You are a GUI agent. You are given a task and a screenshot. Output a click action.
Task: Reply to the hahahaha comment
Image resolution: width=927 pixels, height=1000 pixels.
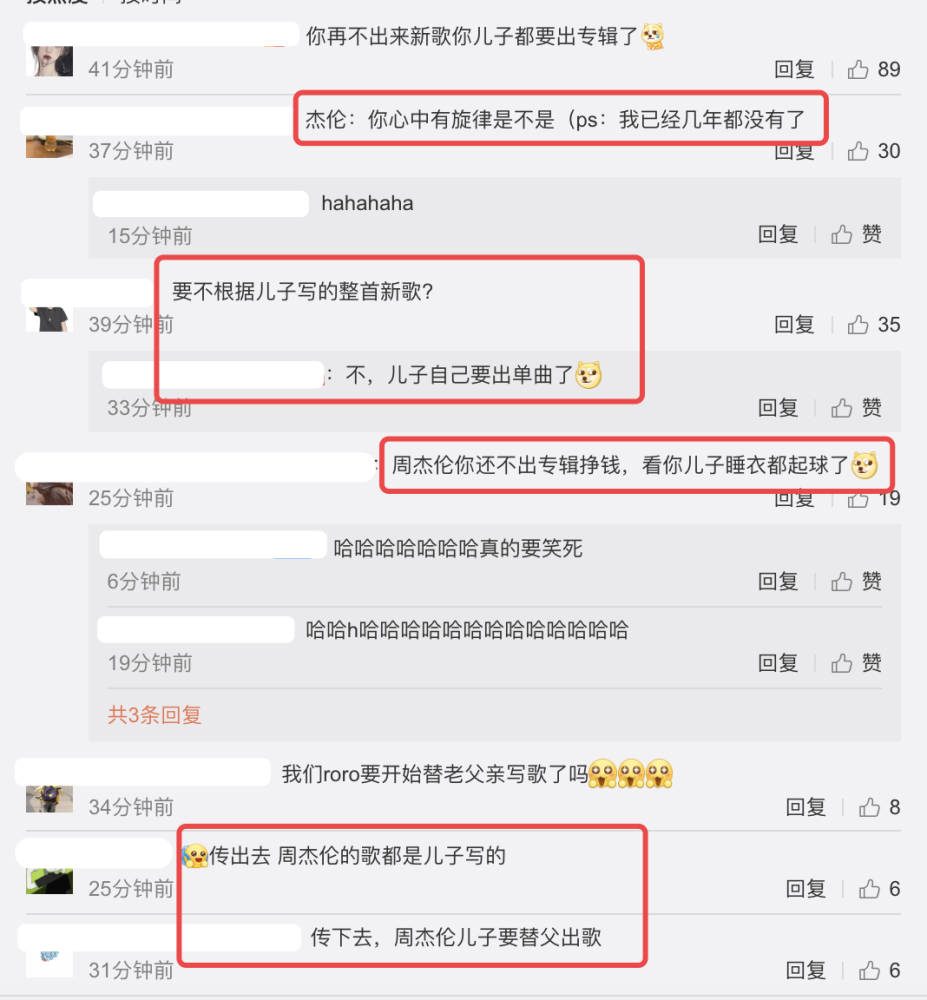tap(778, 234)
